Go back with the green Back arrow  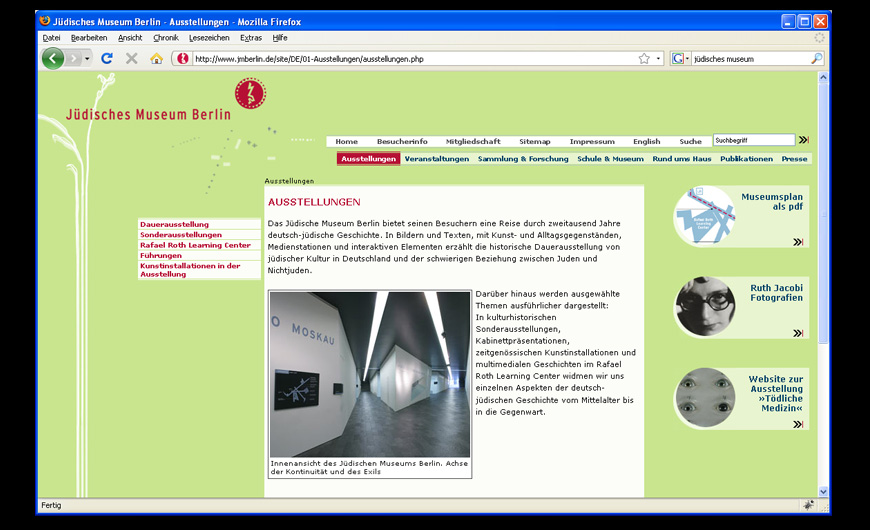53,58
